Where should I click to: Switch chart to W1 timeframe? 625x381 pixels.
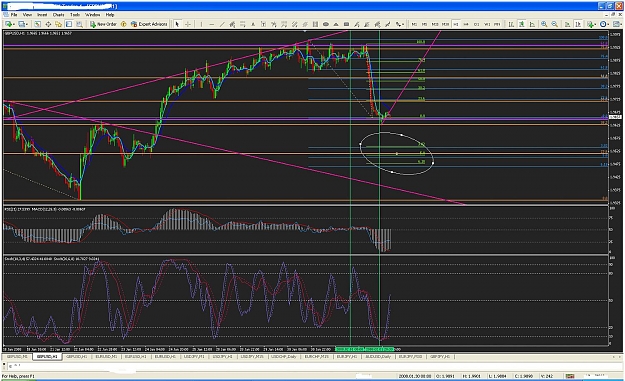pyautogui.click(x=487, y=24)
